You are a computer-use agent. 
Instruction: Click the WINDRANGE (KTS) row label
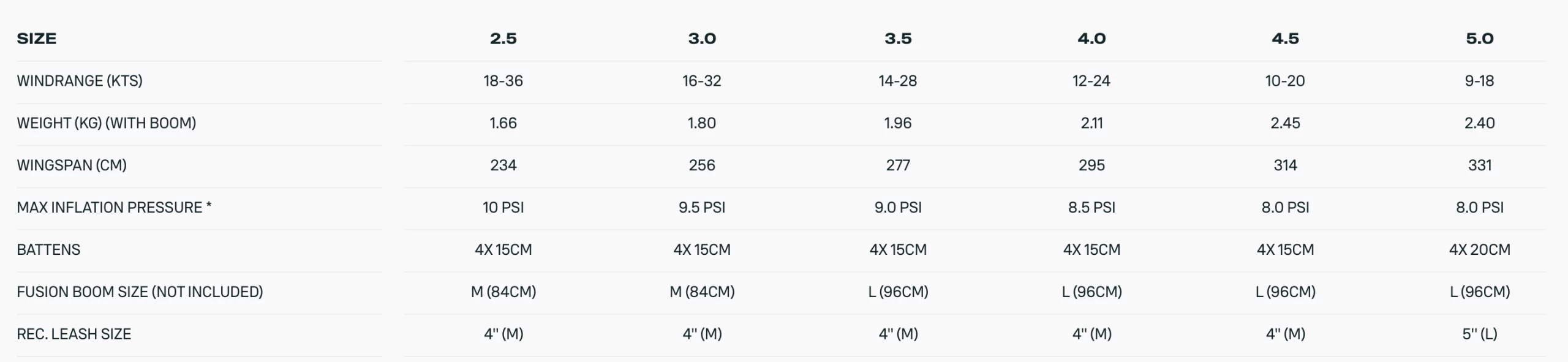(80, 81)
